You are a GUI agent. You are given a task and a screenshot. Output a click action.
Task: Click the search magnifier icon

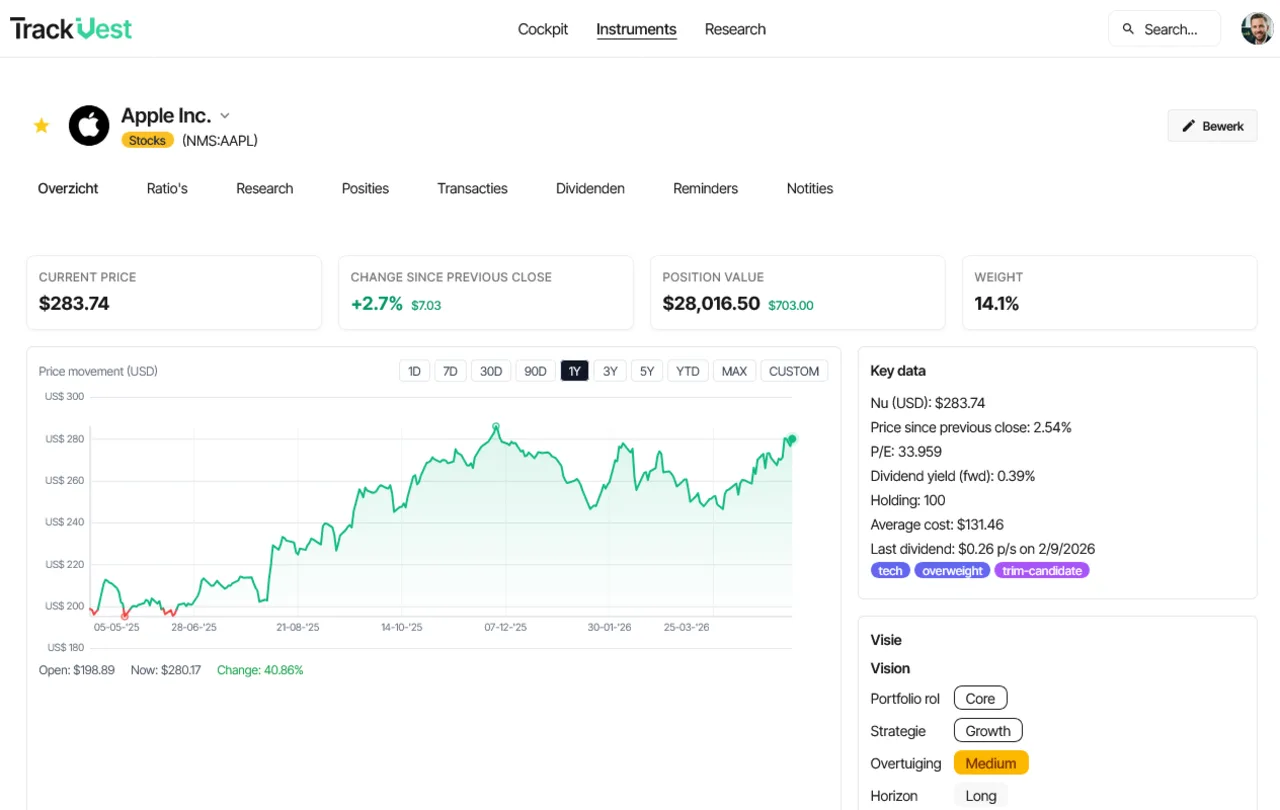1128,29
